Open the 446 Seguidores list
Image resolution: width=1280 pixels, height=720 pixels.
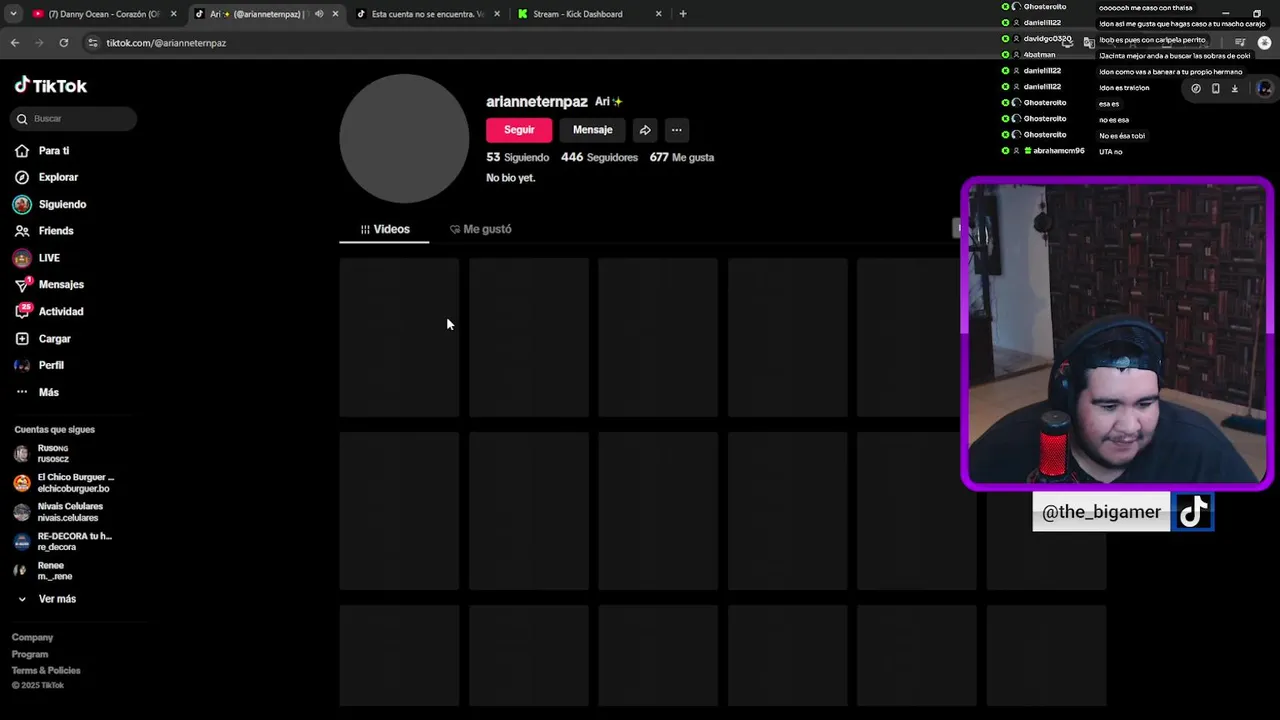point(599,157)
